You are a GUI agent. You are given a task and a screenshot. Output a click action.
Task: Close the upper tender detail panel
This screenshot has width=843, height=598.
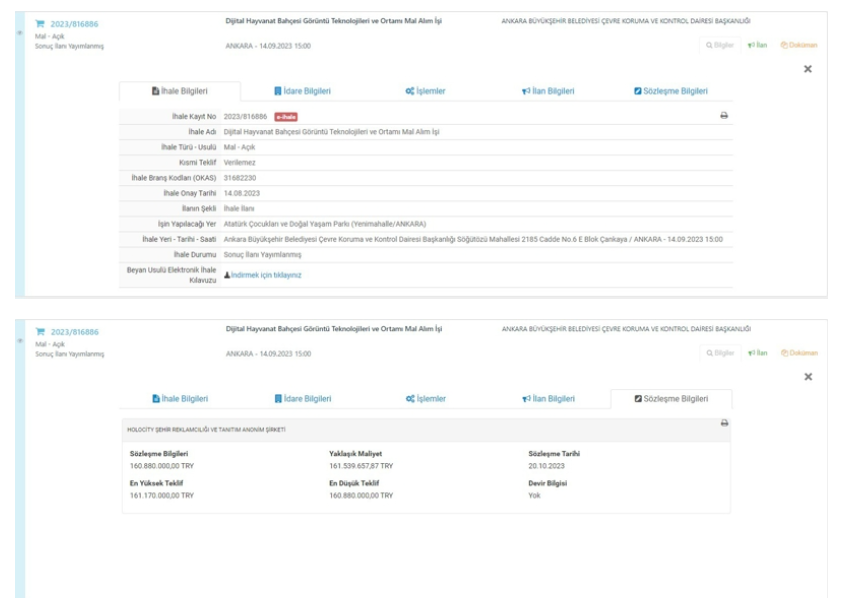coord(808,69)
